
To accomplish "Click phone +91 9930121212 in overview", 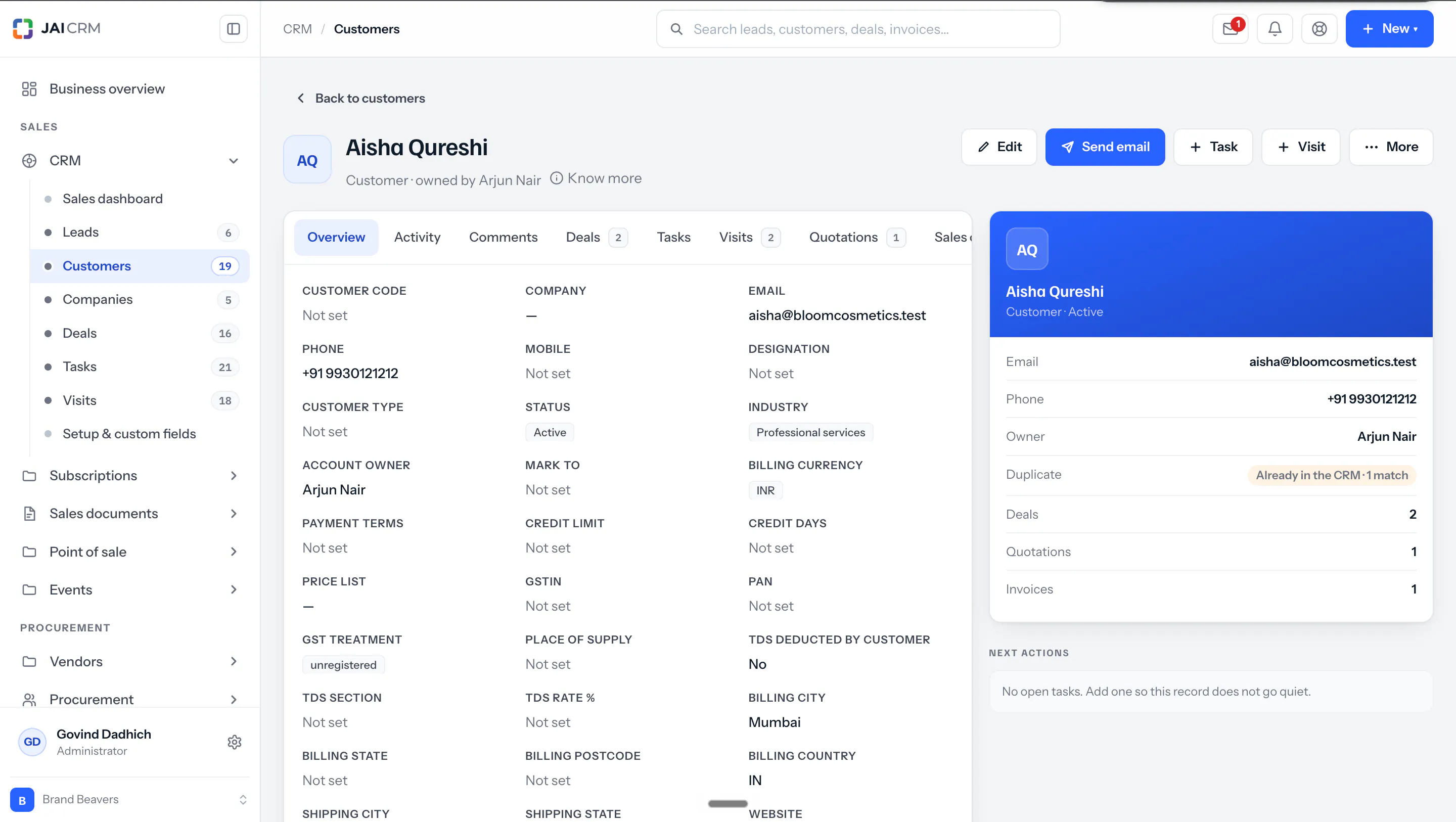I will pyautogui.click(x=350, y=373).
